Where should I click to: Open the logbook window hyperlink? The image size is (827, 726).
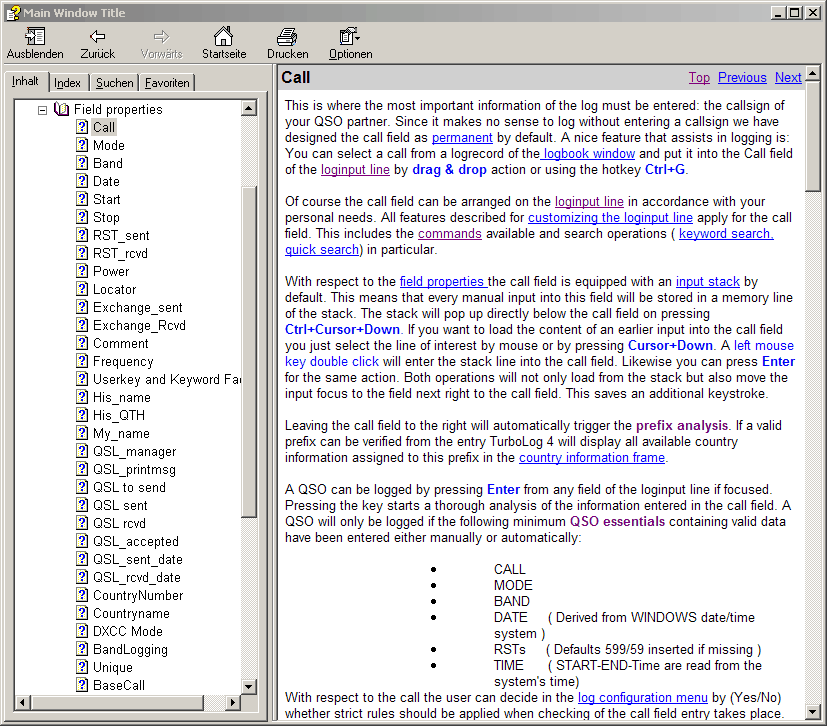coord(588,153)
